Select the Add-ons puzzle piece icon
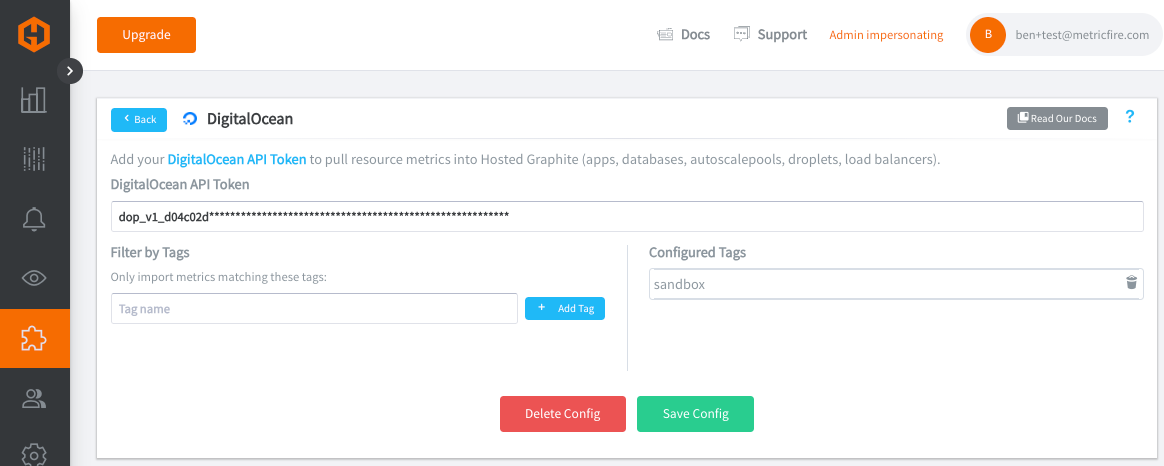 click(35, 338)
